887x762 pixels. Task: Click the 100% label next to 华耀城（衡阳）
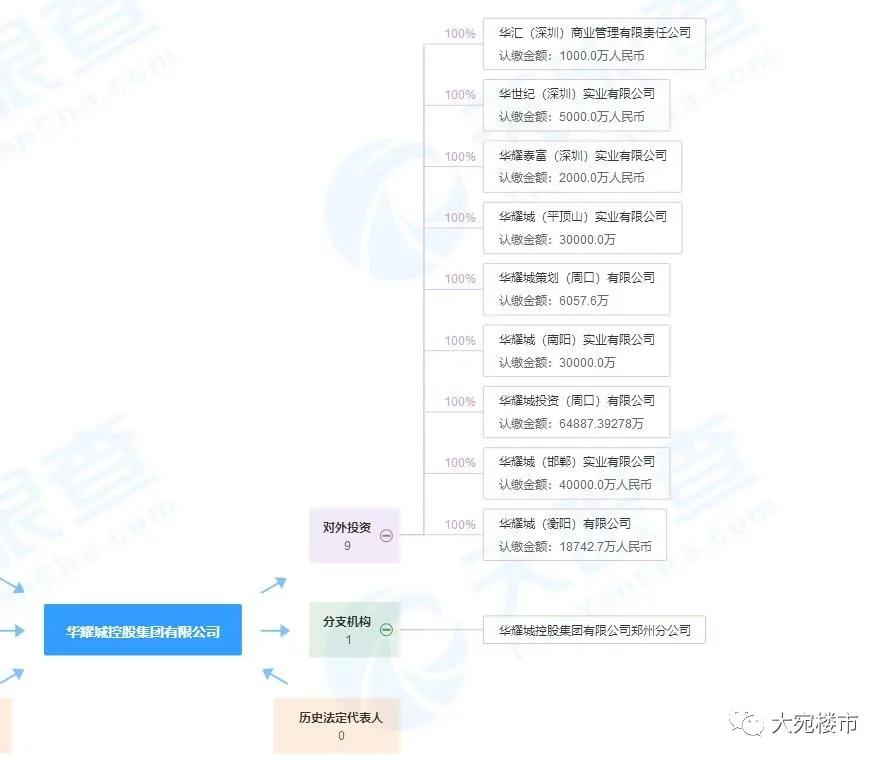click(x=458, y=523)
